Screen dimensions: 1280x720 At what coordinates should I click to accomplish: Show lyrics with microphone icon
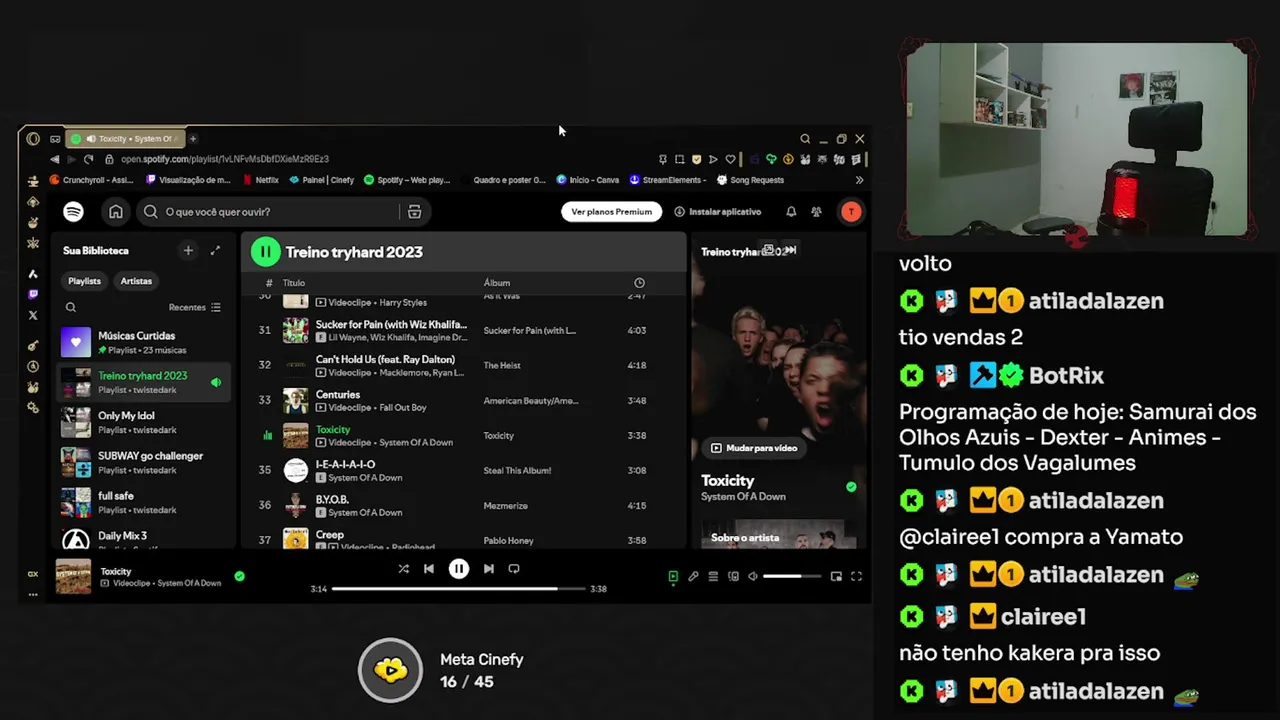(693, 577)
